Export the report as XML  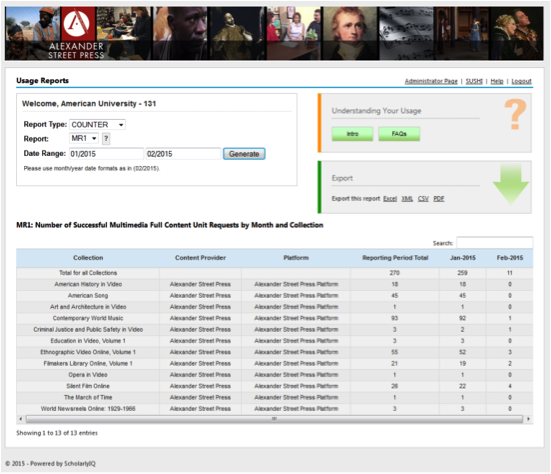coord(407,199)
